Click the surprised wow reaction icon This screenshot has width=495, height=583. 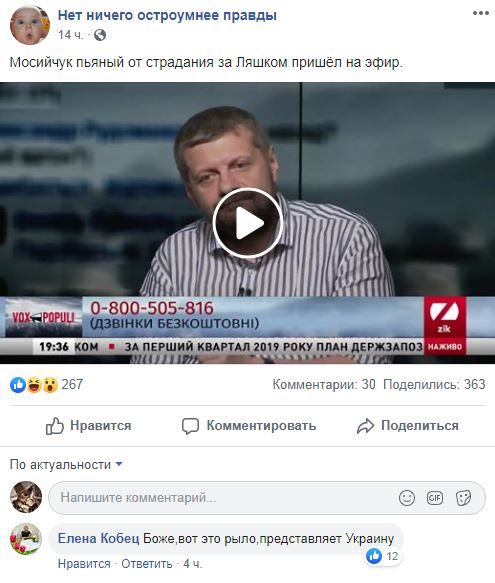(50, 385)
